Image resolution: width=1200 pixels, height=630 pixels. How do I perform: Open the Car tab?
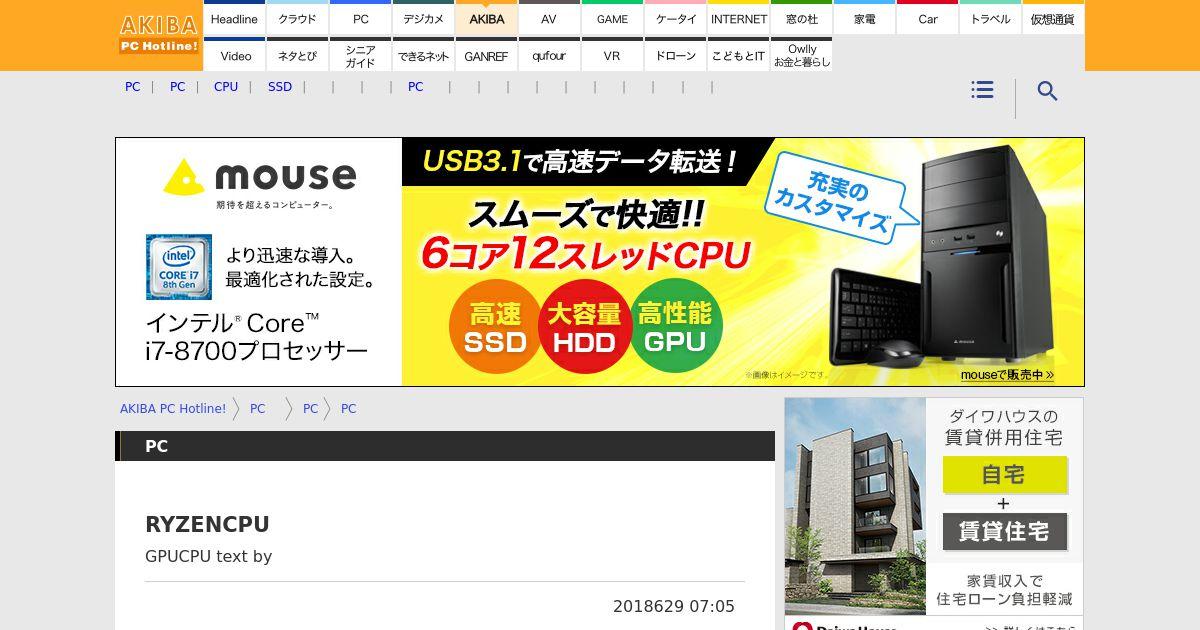pyautogui.click(x=927, y=19)
